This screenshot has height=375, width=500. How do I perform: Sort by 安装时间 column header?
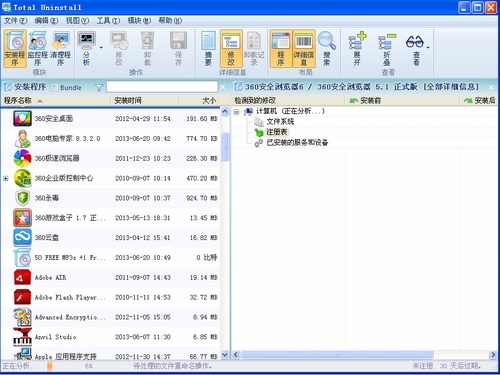[144, 100]
